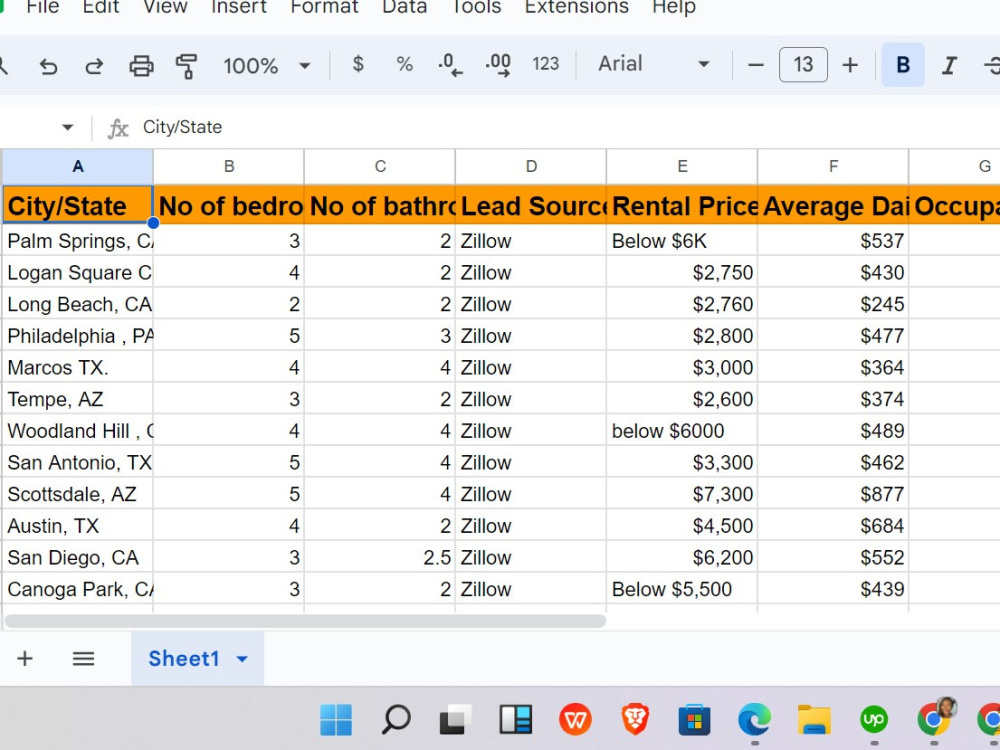
Task: Open Microsoft Edge from taskbar
Action: point(754,719)
